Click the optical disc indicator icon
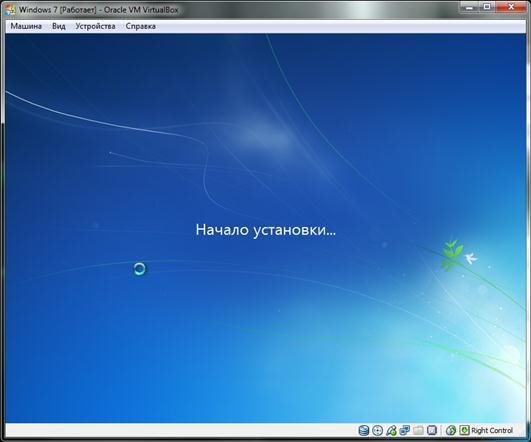Screen dimensions: 531x442 click(377, 430)
